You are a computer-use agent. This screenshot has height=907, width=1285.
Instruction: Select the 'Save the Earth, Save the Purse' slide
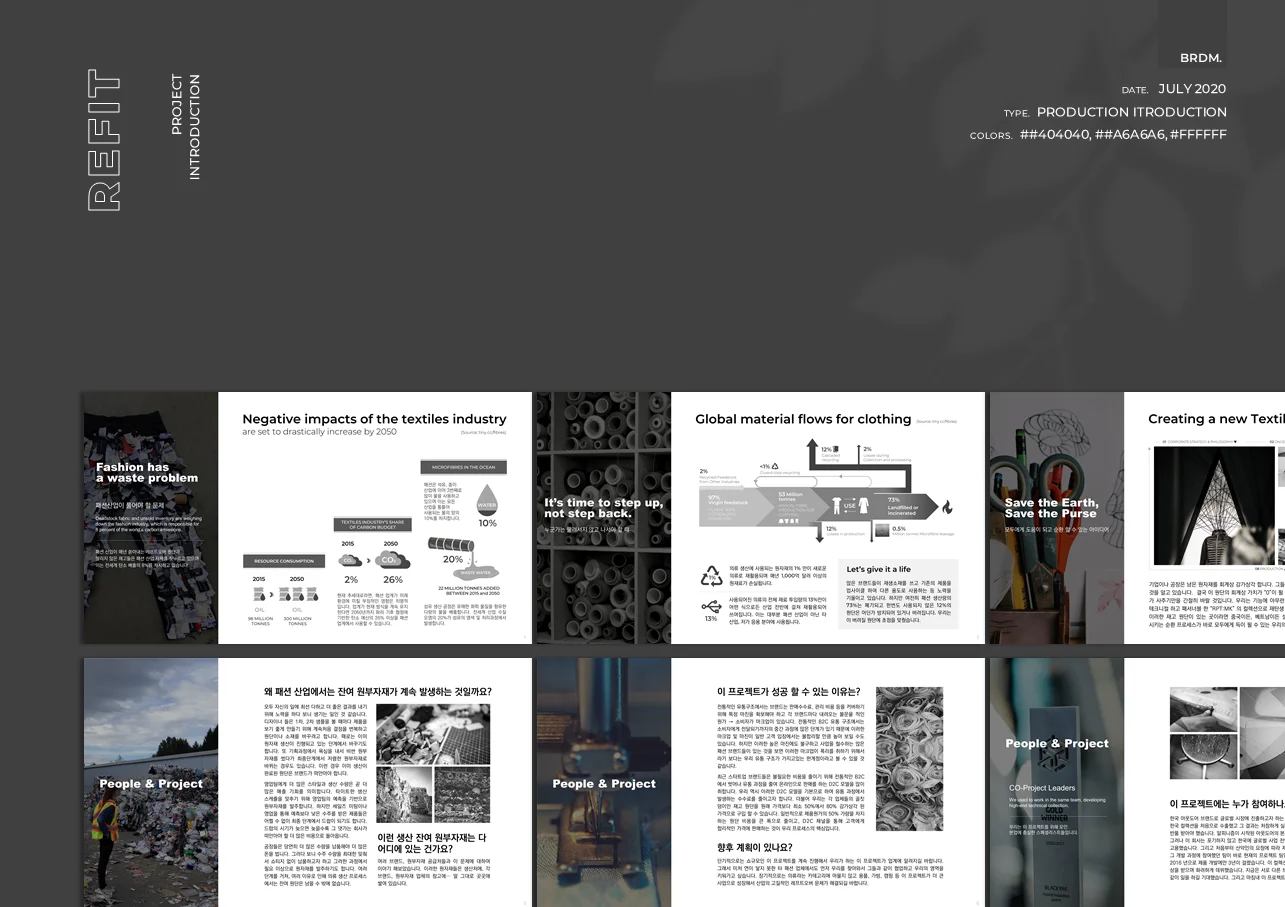point(1056,517)
